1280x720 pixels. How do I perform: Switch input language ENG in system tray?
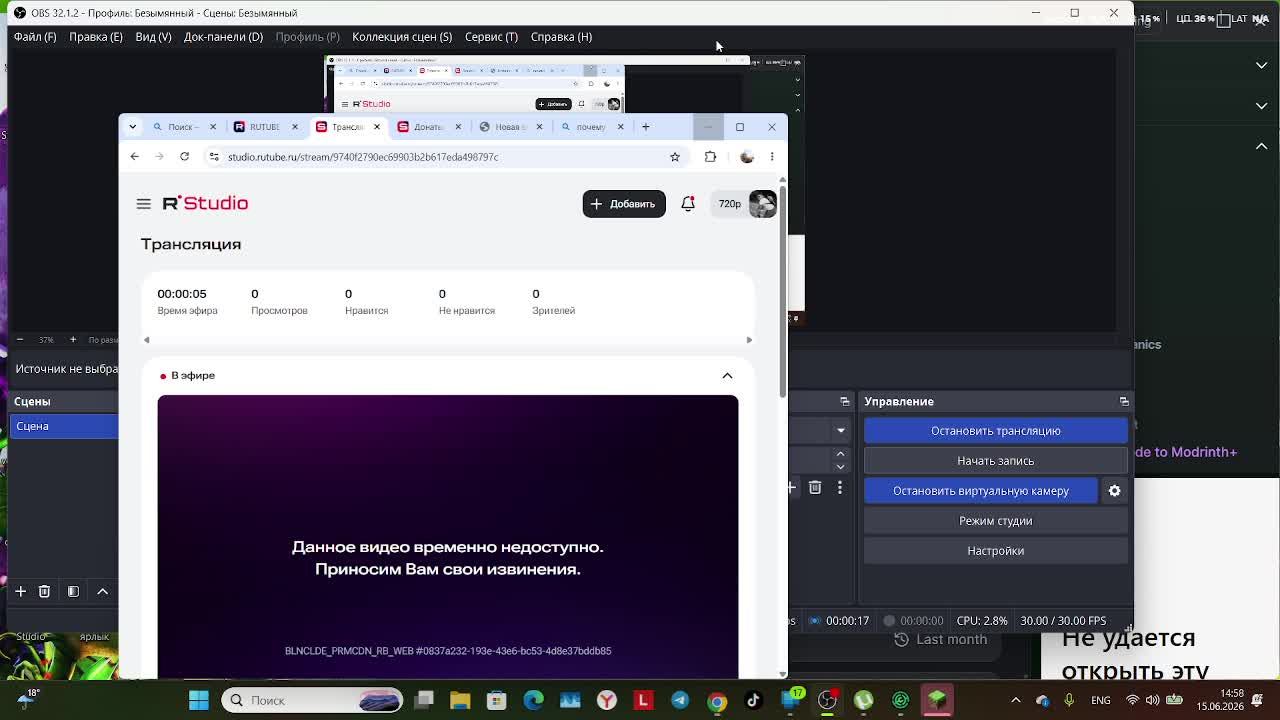click(x=1100, y=700)
